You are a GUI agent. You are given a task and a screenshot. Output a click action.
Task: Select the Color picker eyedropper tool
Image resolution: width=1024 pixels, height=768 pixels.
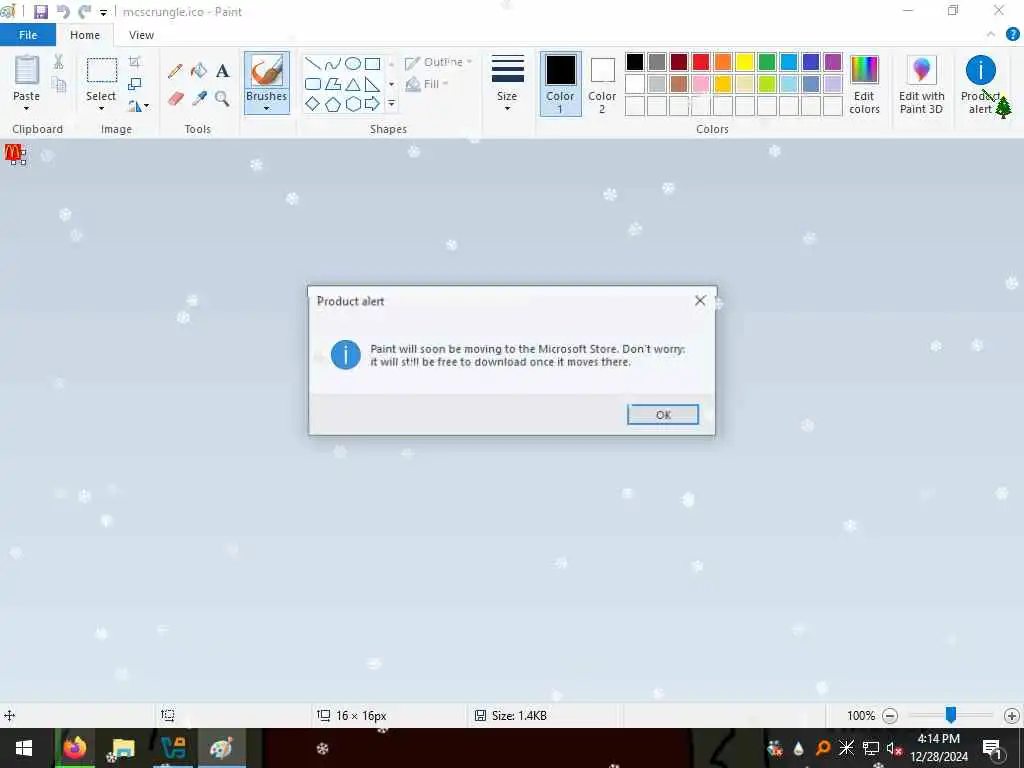(x=199, y=99)
